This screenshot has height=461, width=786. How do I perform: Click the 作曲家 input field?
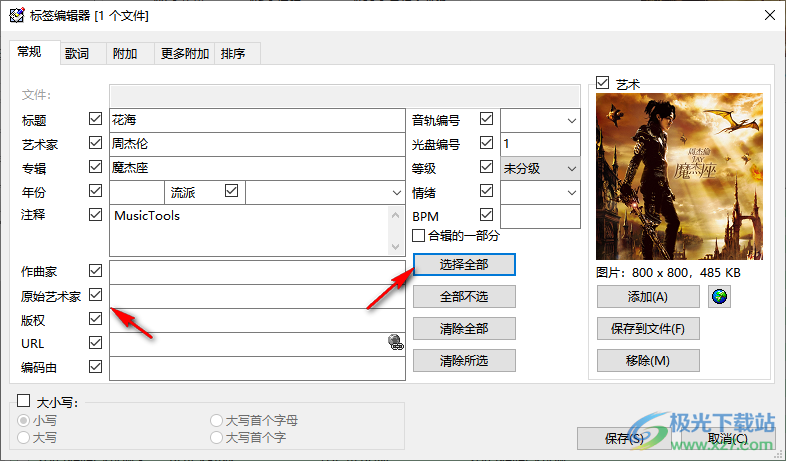pyautogui.click(x=257, y=273)
